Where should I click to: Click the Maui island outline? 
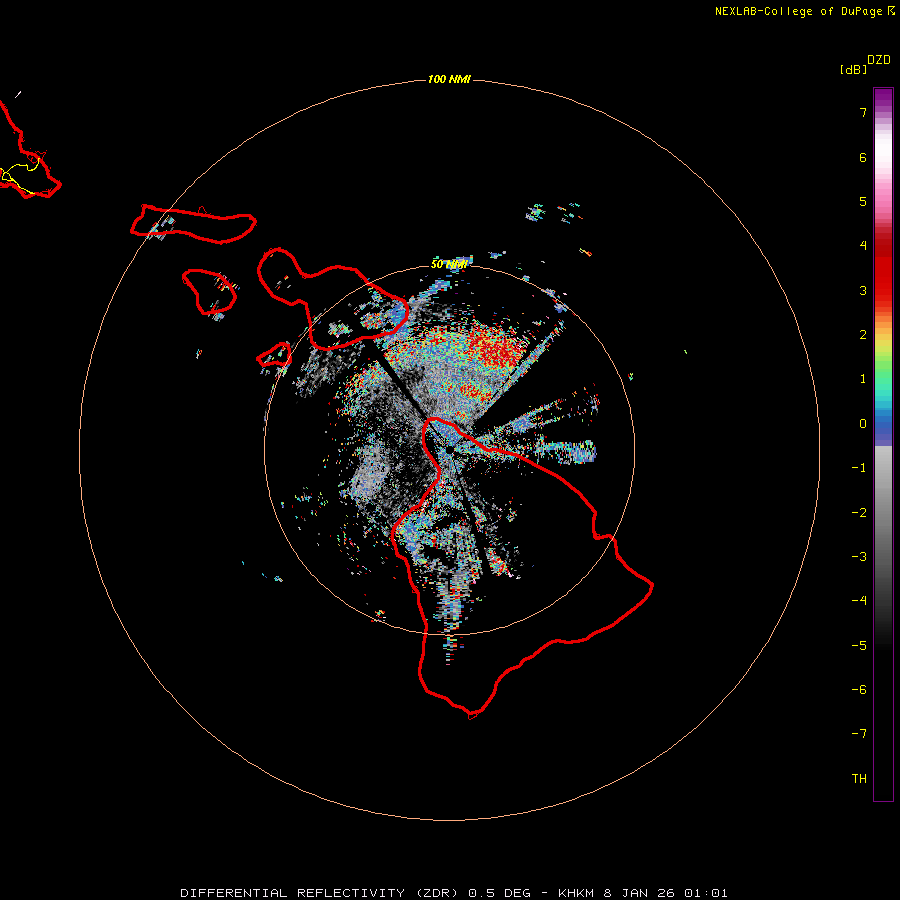point(333,298)
